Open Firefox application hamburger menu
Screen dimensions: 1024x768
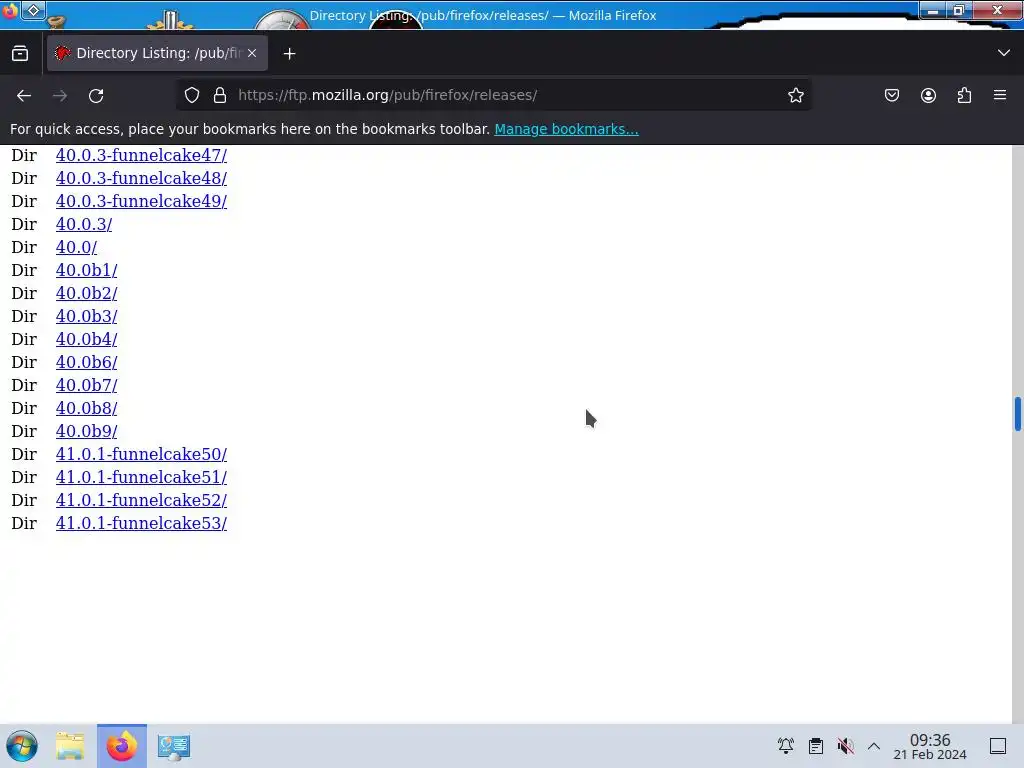[x=1000, y=95]
